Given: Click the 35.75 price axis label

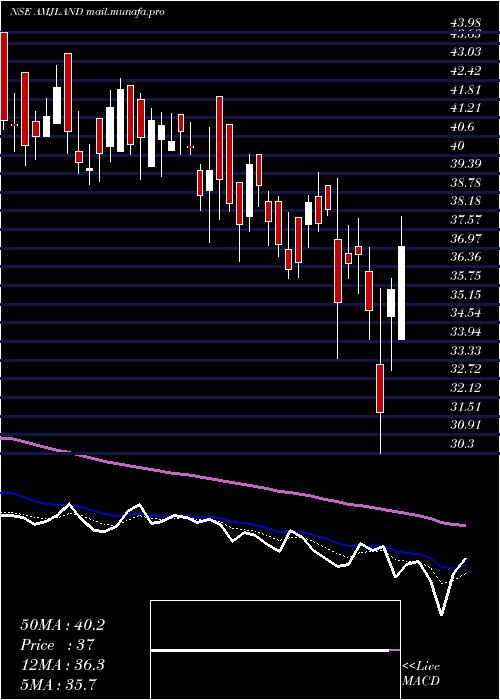Looking at the screenshot, I should pyautogui.click(x=466, y=276).
